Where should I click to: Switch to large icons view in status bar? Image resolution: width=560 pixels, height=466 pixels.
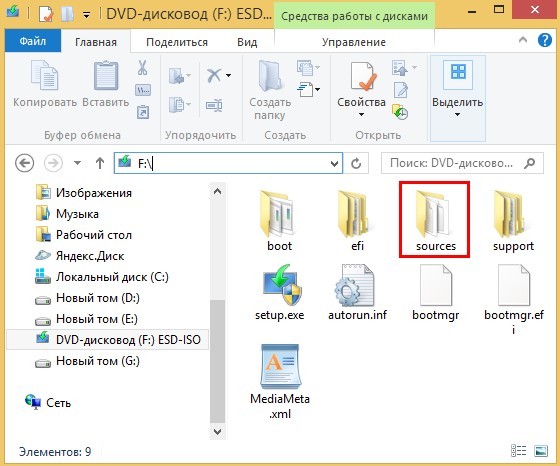[x=541, y=451]
